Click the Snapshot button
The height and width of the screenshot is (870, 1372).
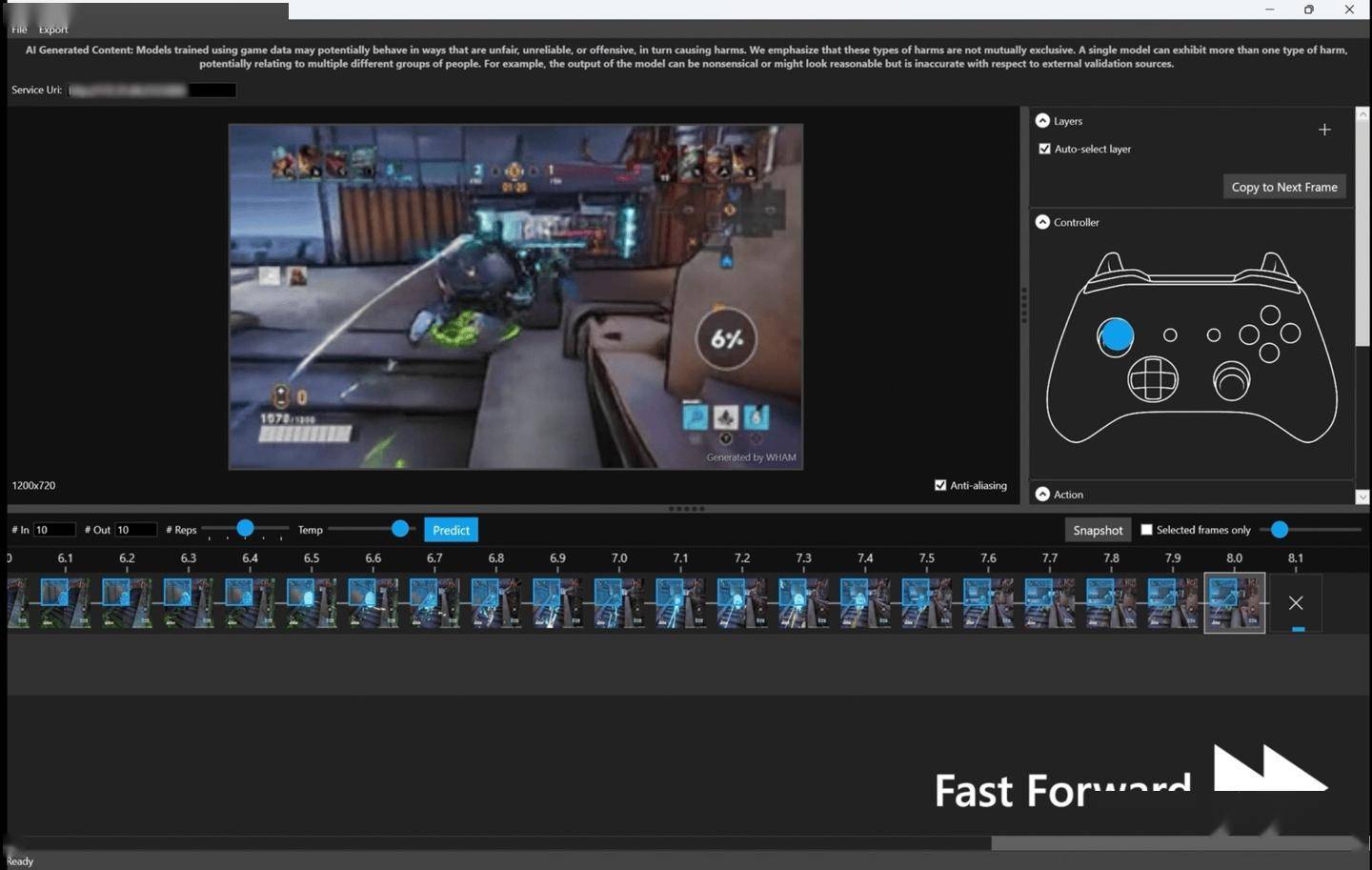coord(1098,530)
